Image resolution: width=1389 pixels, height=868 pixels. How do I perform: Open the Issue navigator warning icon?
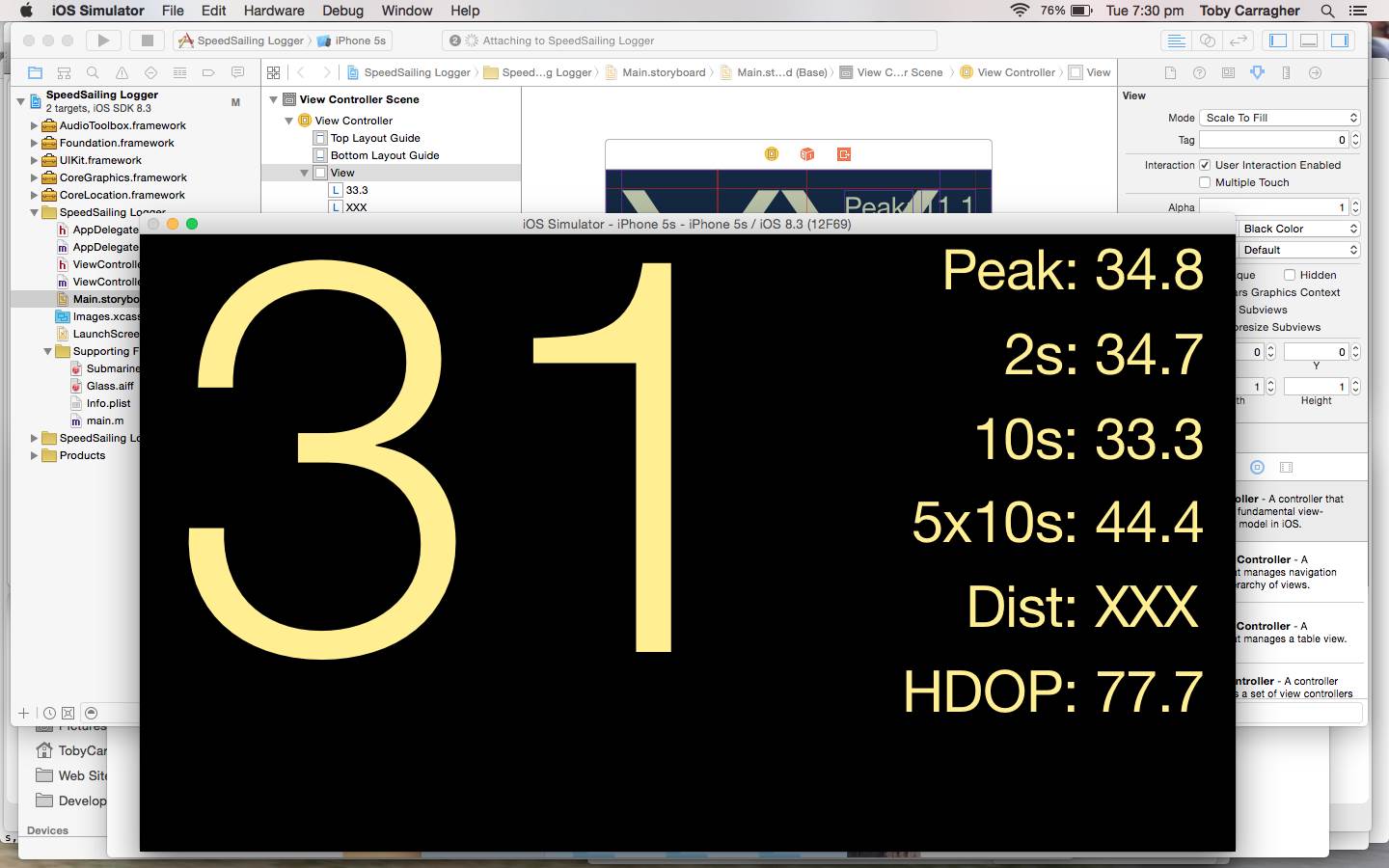pos(122,72)
